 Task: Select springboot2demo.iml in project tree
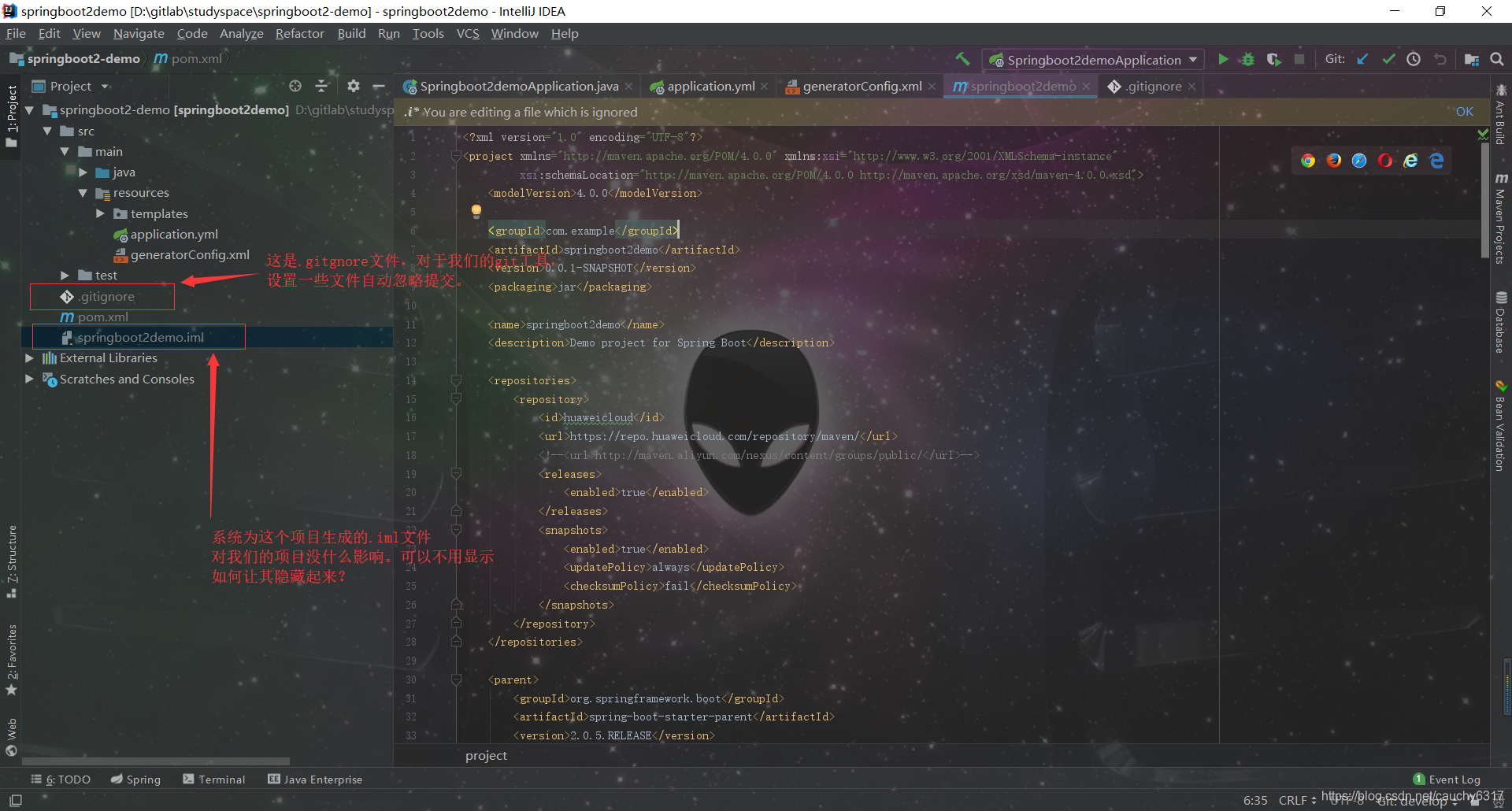[x=139, y=338]
